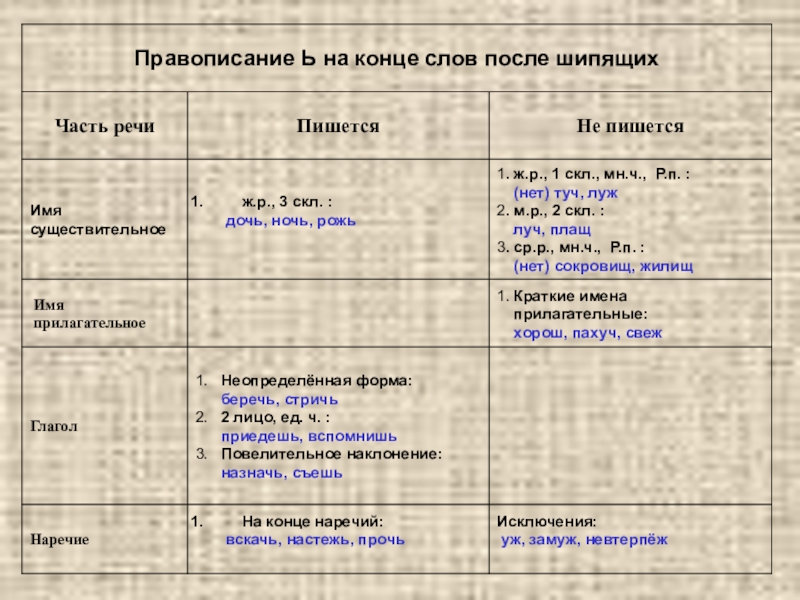Click the examples 'приедешь, вспомнишь'
This screenshot has width=800, height=600.
click(x=309, y=436)
